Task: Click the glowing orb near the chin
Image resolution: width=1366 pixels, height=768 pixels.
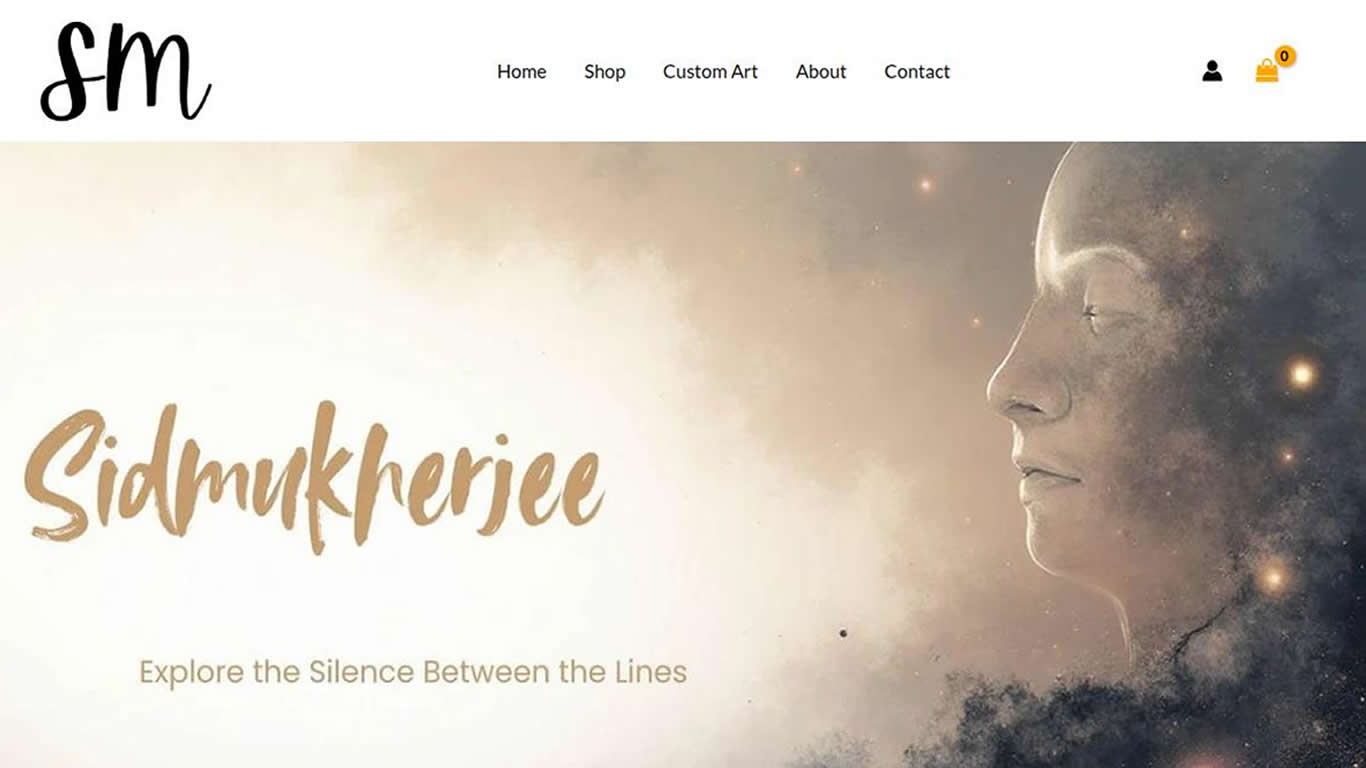Action: 1273,577
